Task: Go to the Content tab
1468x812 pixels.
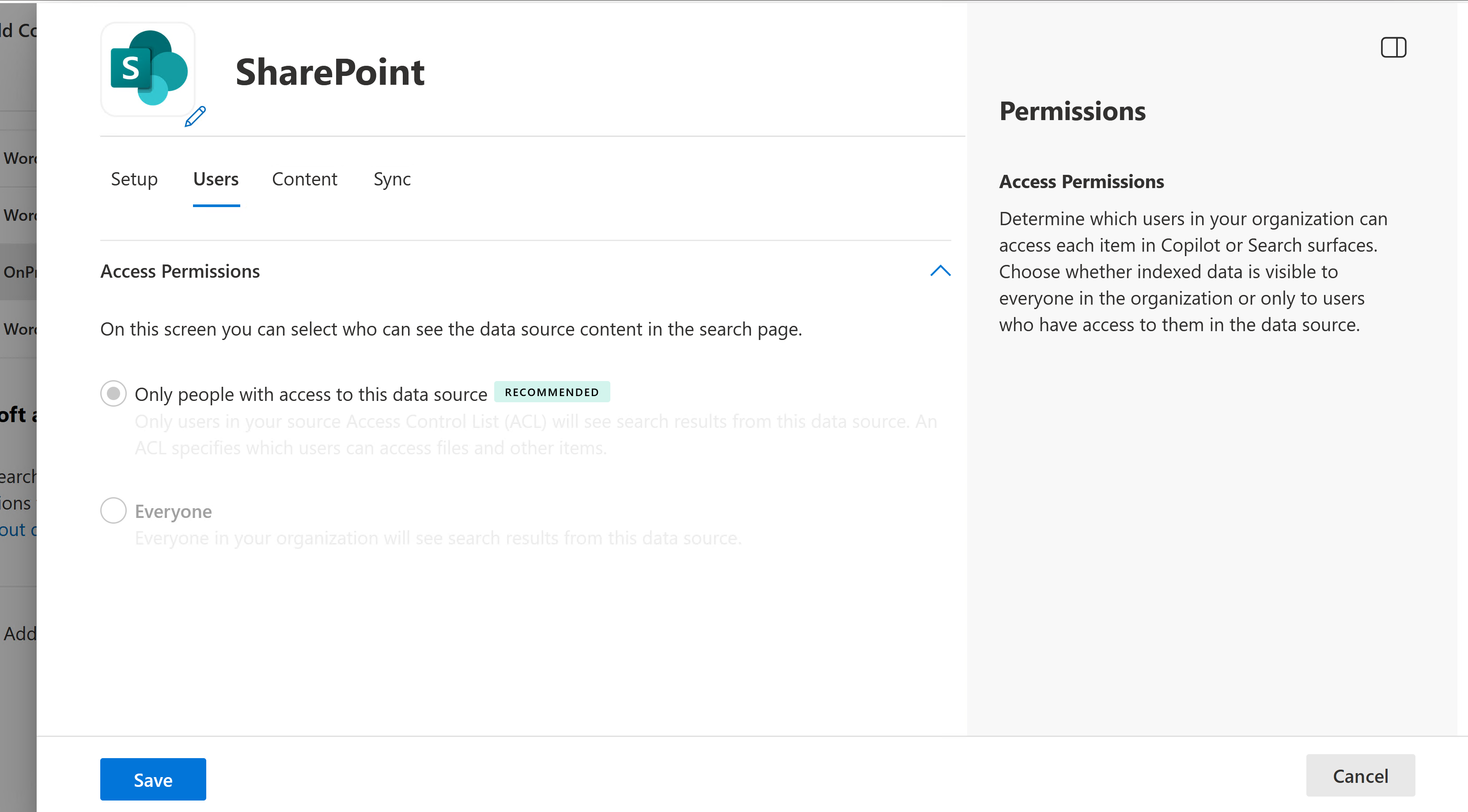Action: (304, 180)
